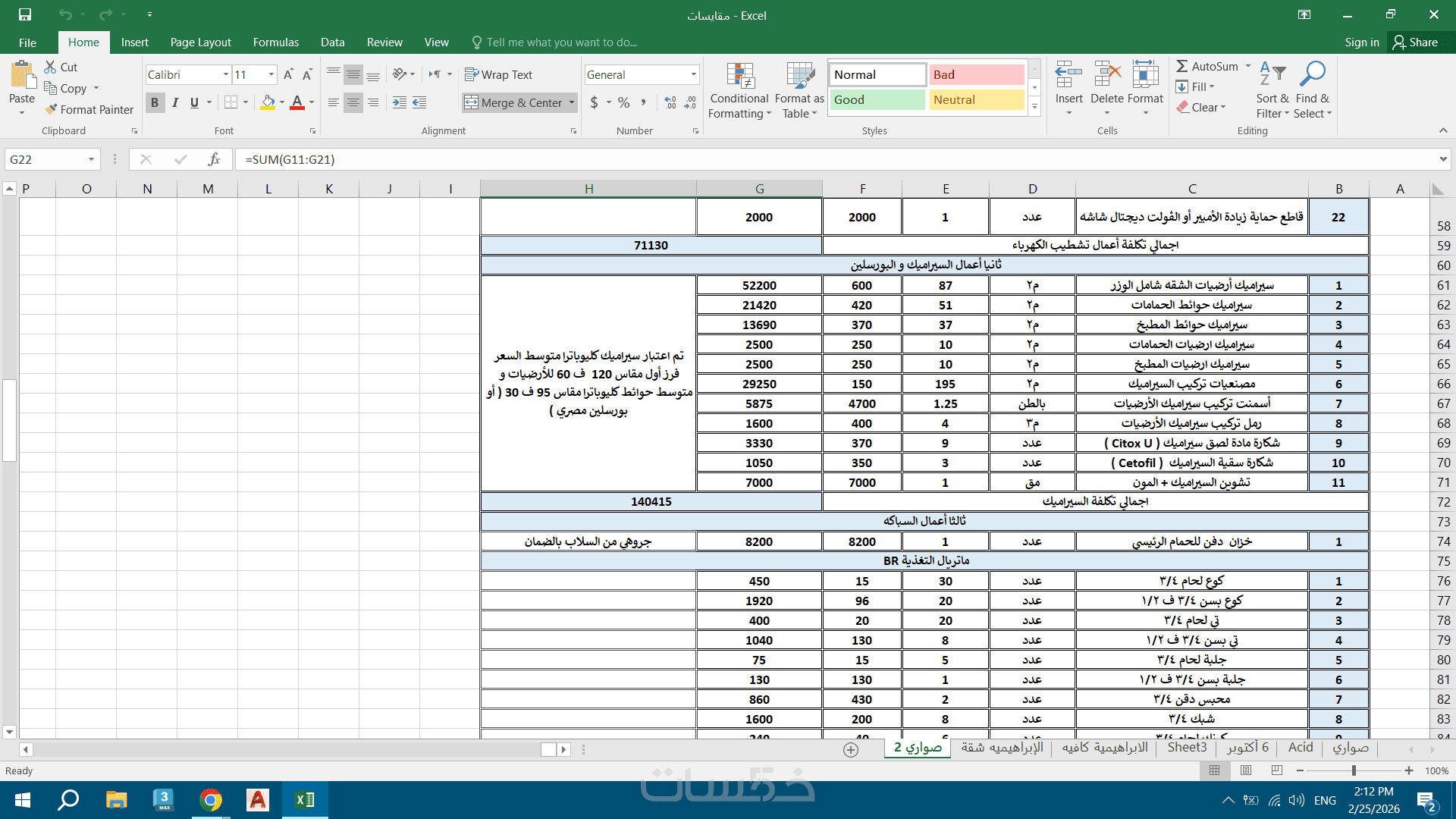Click the Percent Style icon
Screen dimensions: 1456x819
[x=623, y=102]
